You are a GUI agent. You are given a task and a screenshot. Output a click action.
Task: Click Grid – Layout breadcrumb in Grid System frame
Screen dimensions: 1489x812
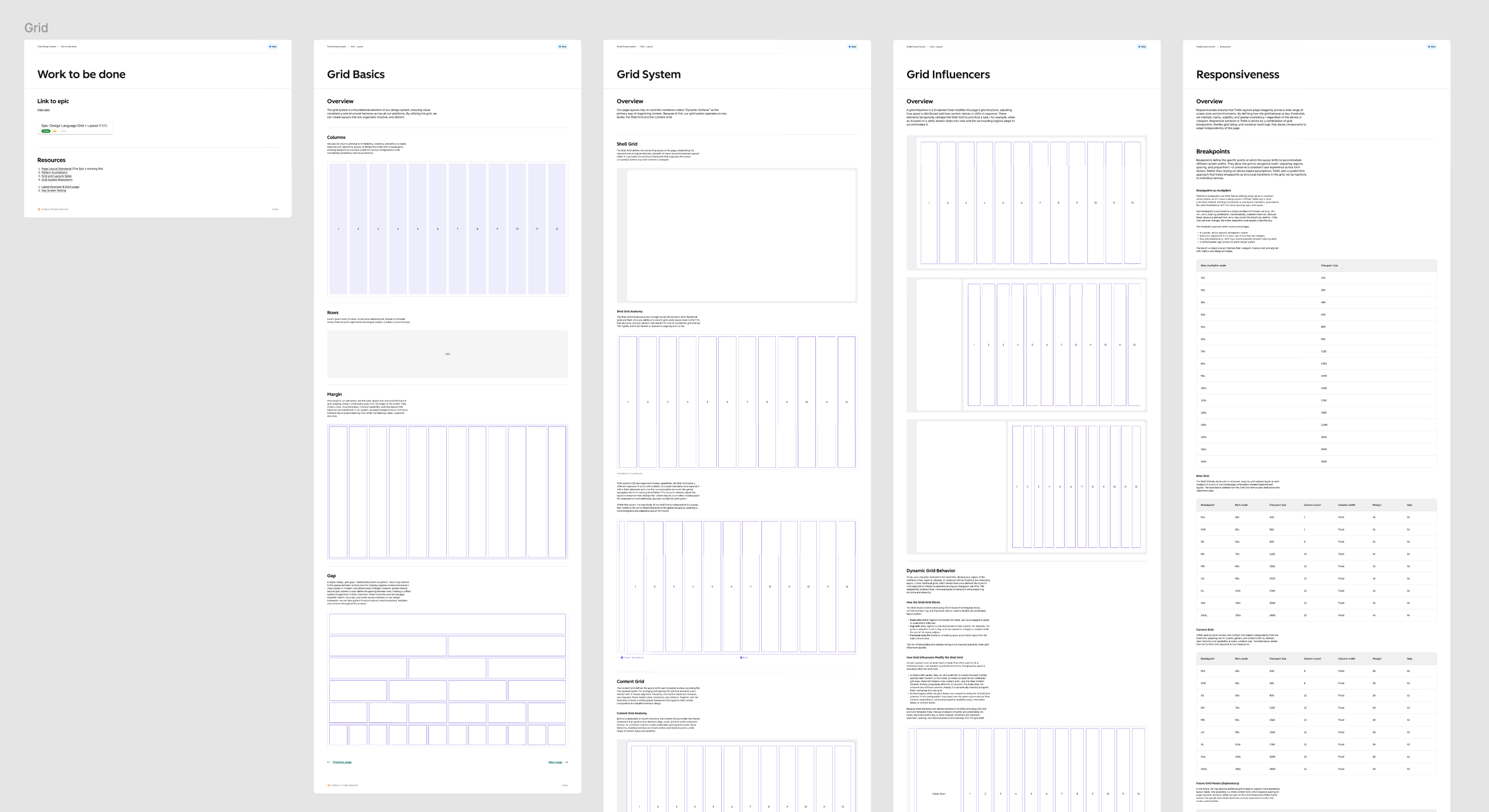646,46
